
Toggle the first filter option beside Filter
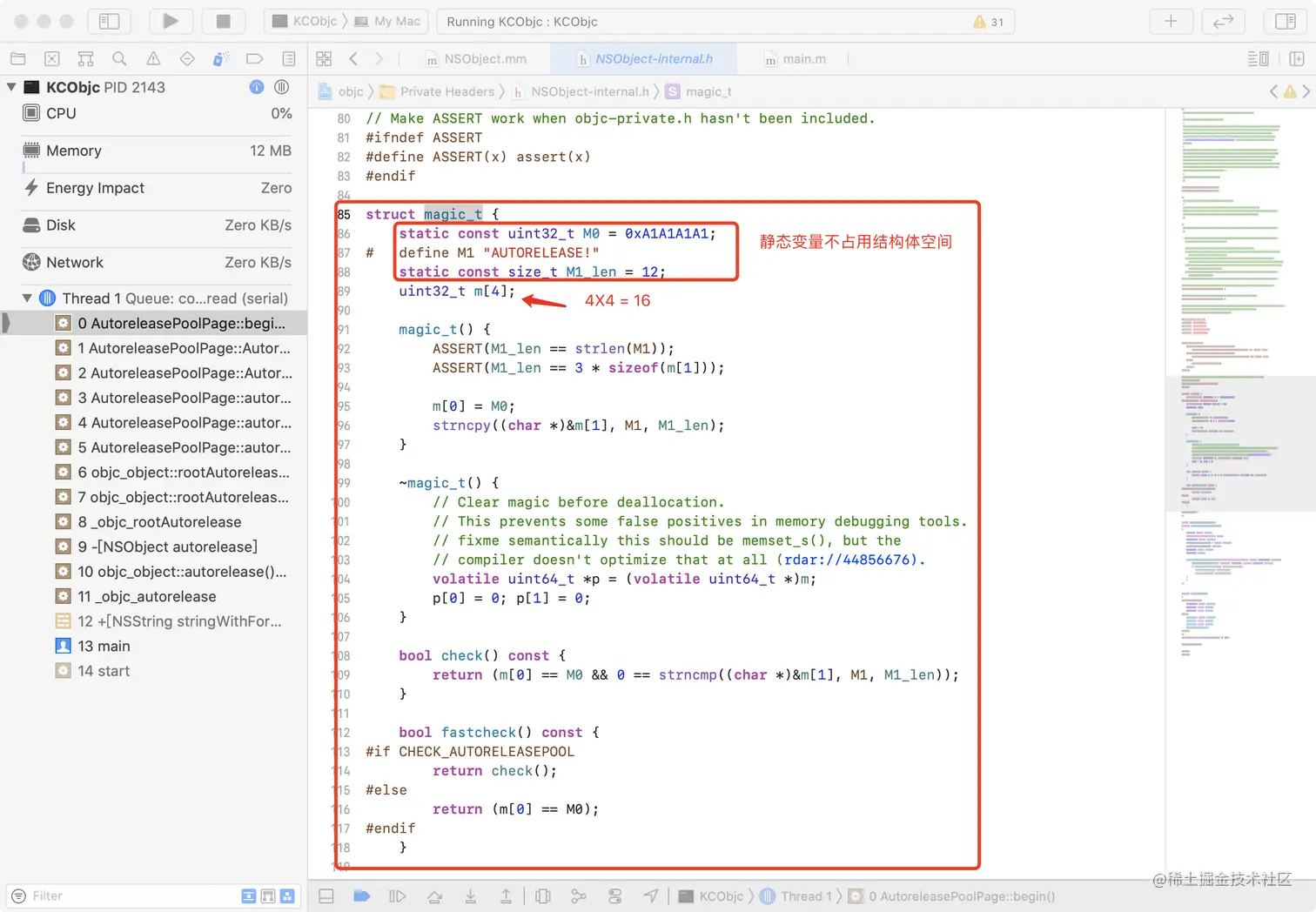(249, 895)
